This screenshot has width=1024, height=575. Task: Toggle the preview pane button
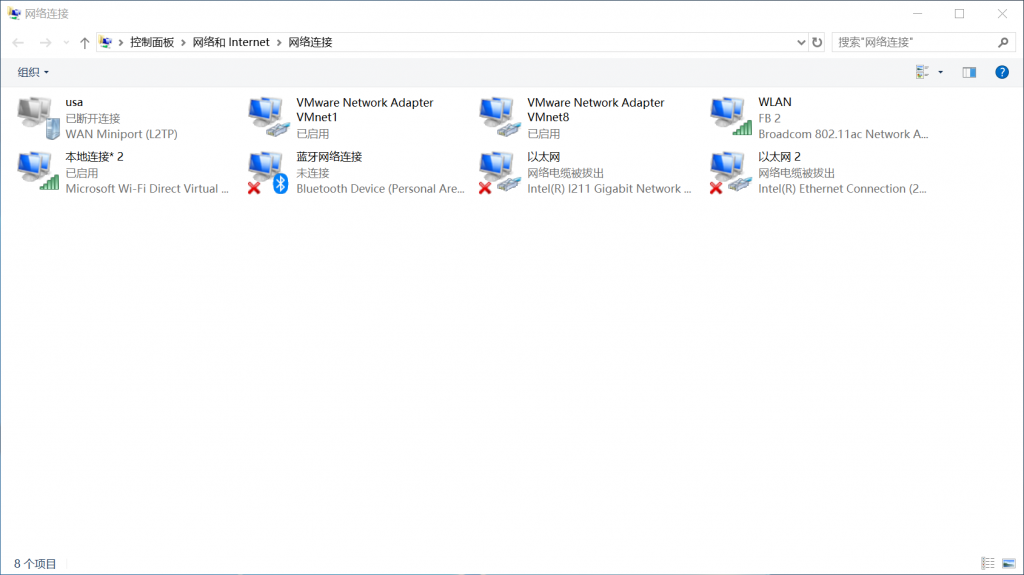point(968,72)
